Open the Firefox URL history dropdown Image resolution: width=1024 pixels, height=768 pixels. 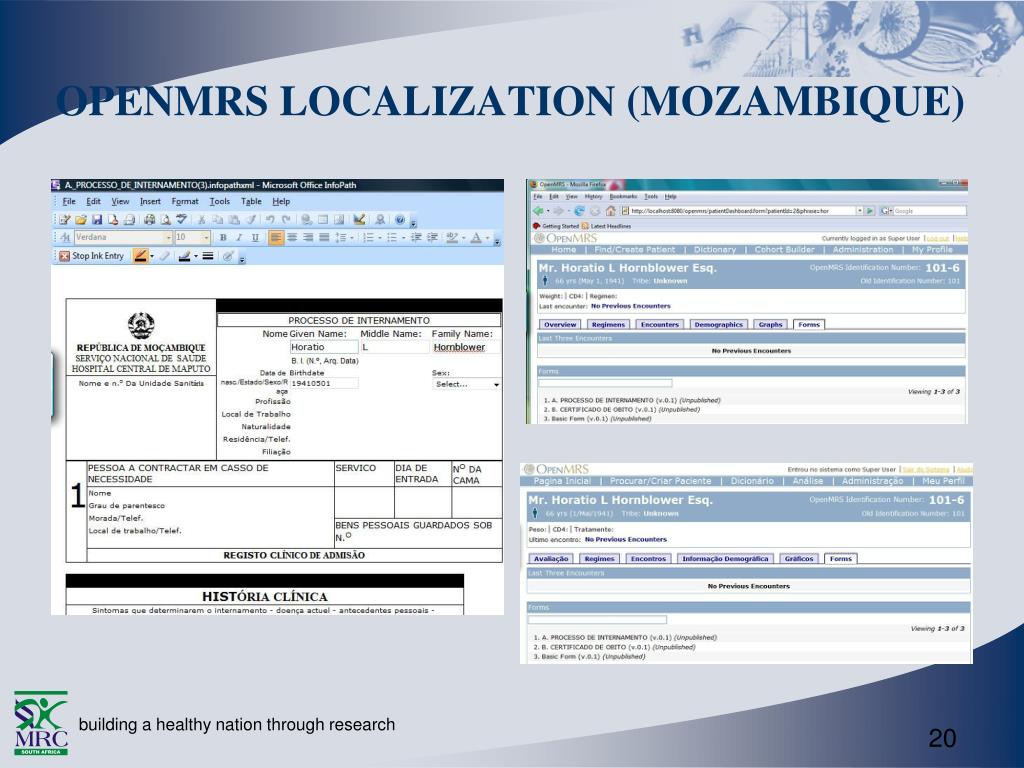(859, 211)
